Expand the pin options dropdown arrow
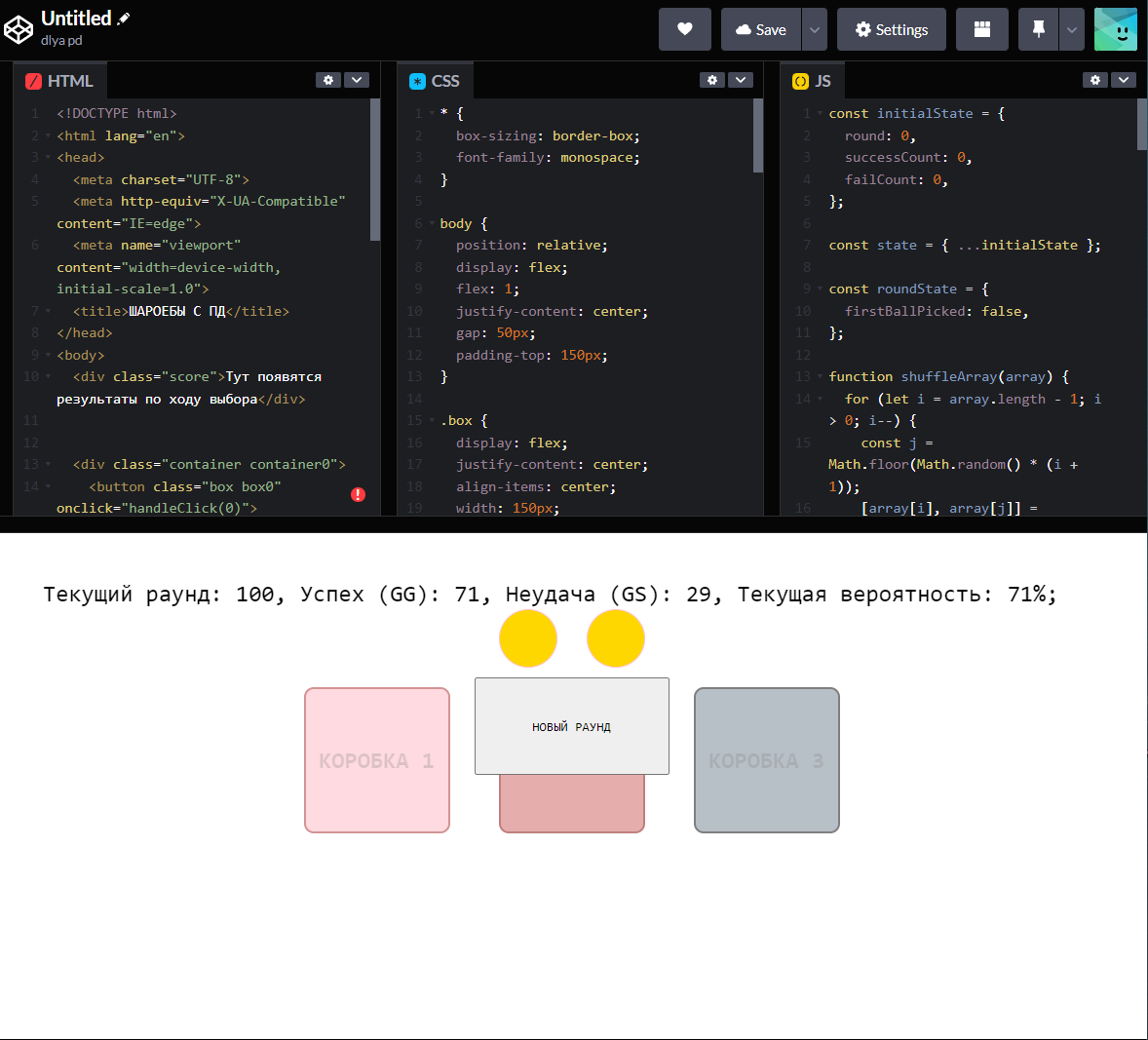The height and width of the screenshot is (1040, 1148). (x=1072, y=29)
